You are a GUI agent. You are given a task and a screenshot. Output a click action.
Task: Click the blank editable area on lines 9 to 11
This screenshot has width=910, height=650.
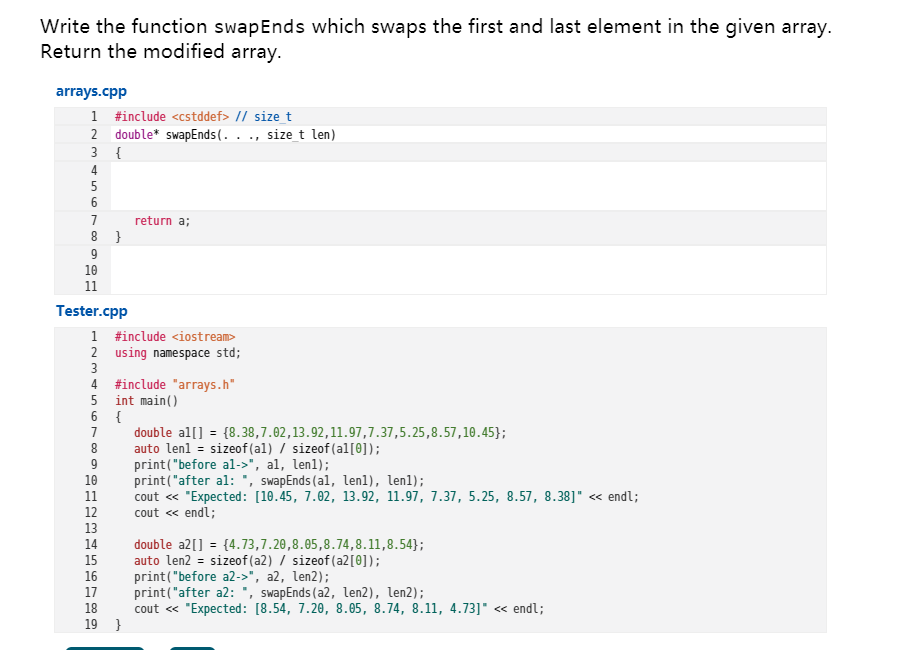coord(468,270)
